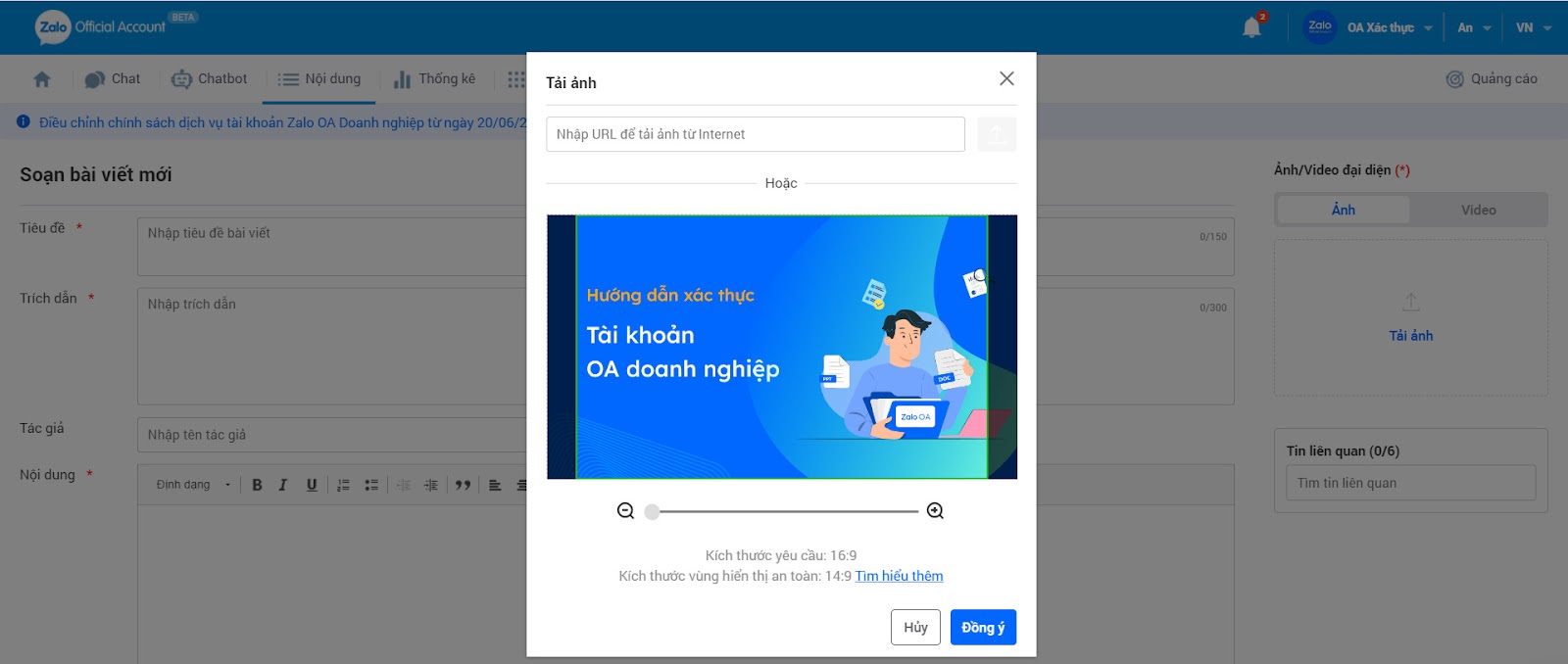Toggle italic formatting in editor
Viewport: 1568px width, 664px height.
pyautogui.click(x=283, y=485)
